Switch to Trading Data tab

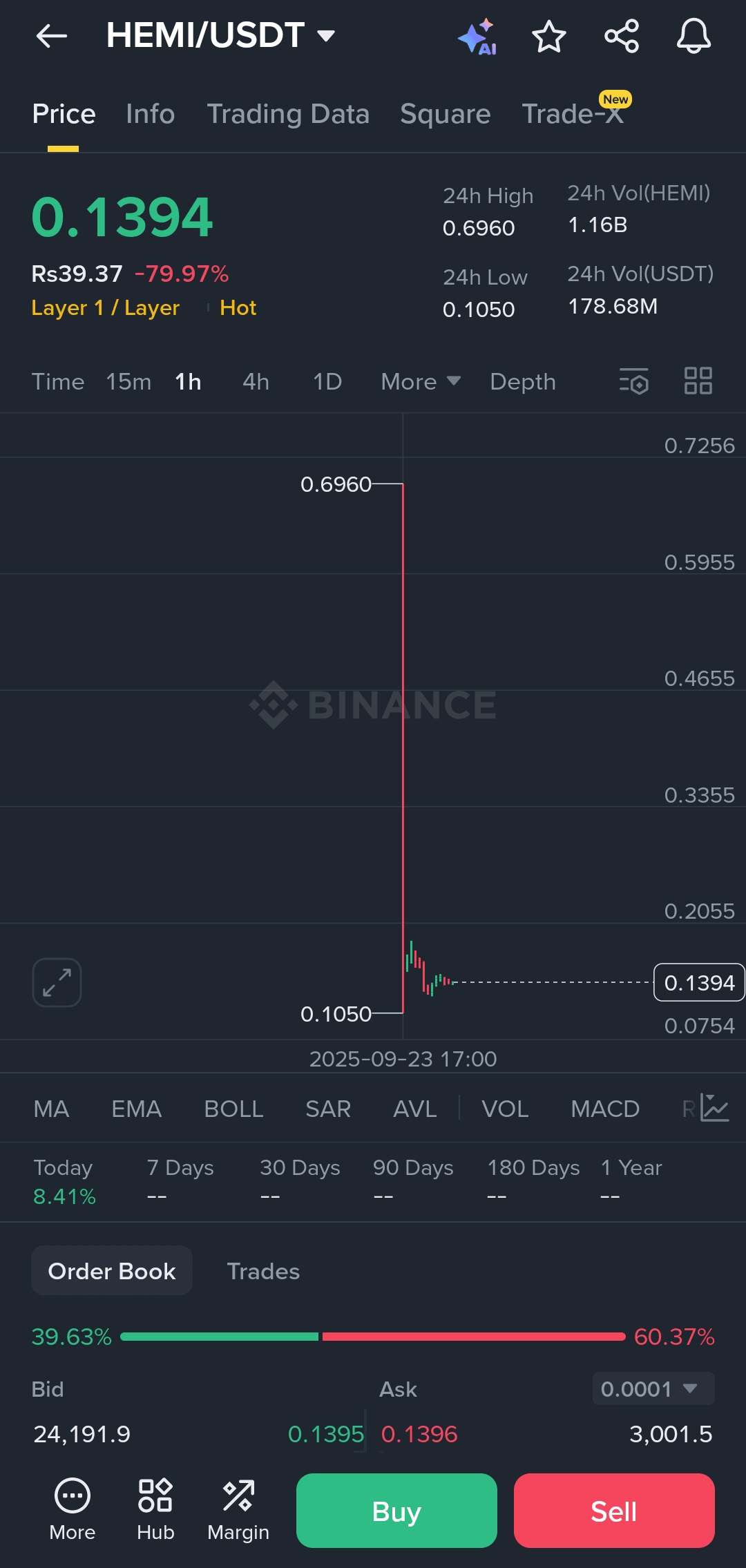288,114
